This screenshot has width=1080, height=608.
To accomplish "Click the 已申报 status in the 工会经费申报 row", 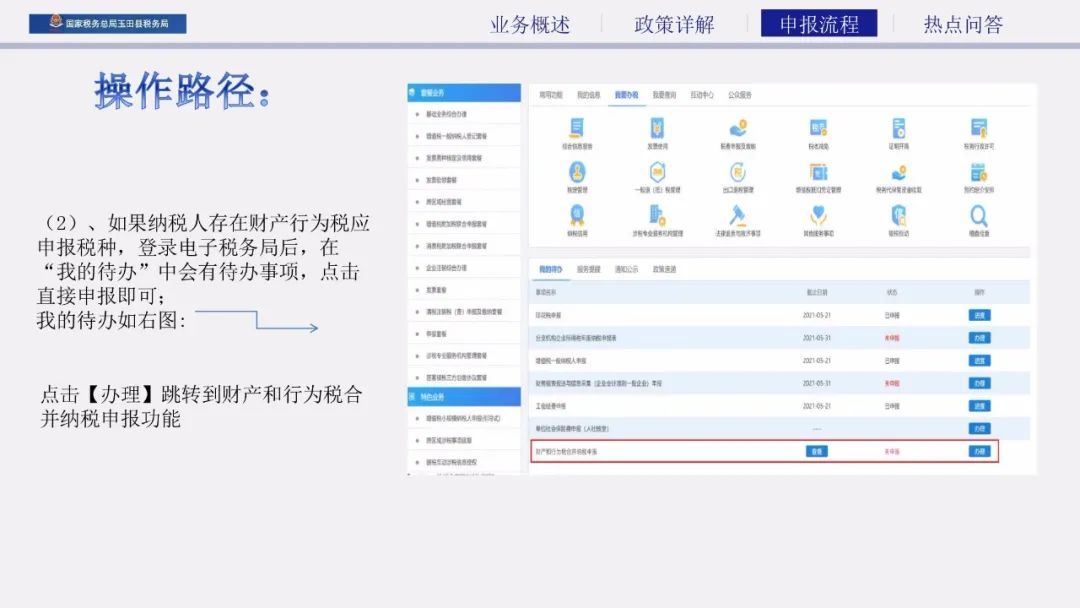I will click(x=892, y=406).
